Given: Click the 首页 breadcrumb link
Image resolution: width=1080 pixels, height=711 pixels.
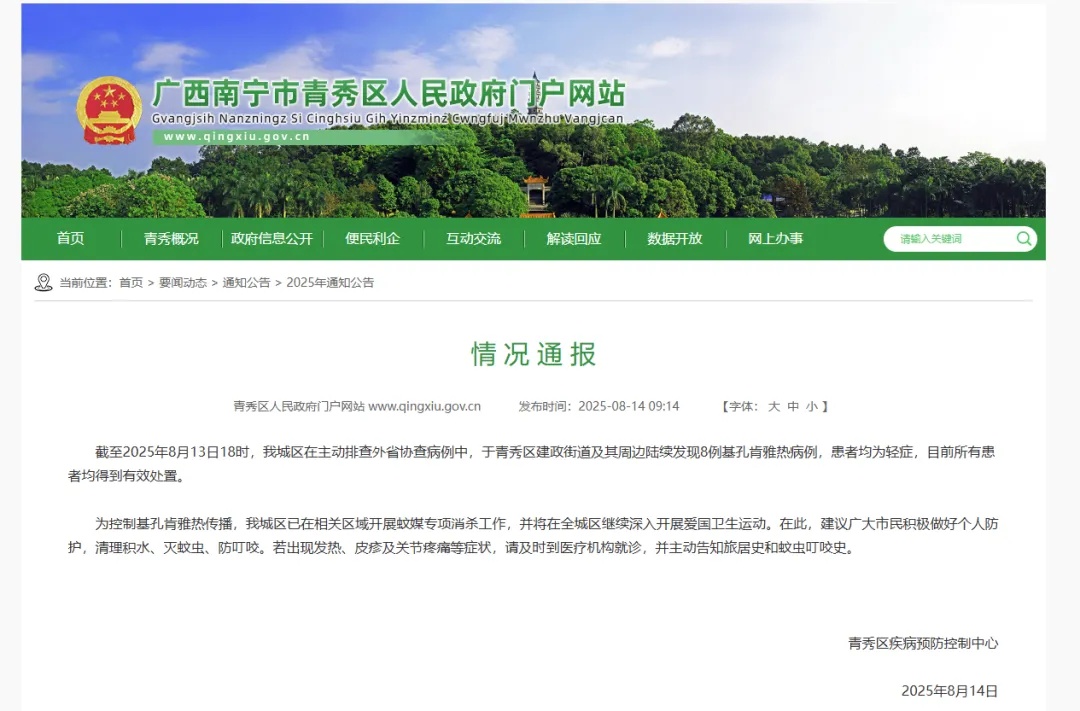Looking at the screenshot, I should pyautogui.click(x=131, y=283).
